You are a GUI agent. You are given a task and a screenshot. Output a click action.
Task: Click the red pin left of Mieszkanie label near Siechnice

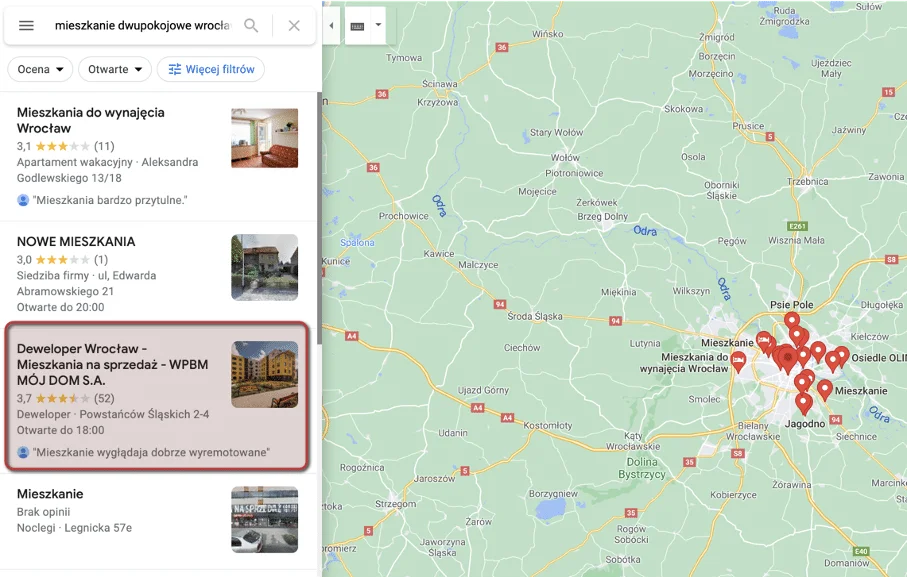point(825,390)
